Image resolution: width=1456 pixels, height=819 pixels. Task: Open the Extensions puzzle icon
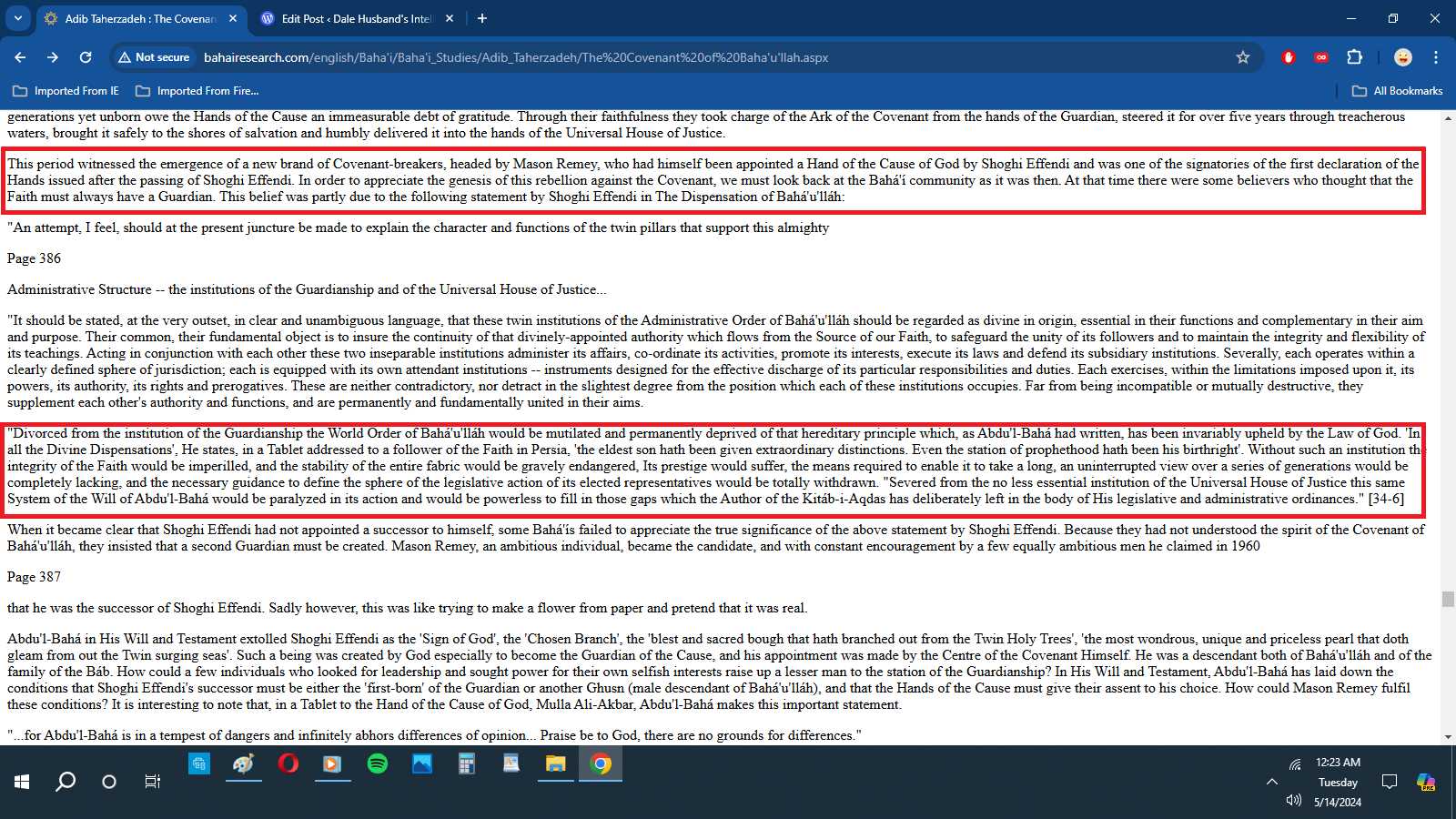(x=1354, y=57)
